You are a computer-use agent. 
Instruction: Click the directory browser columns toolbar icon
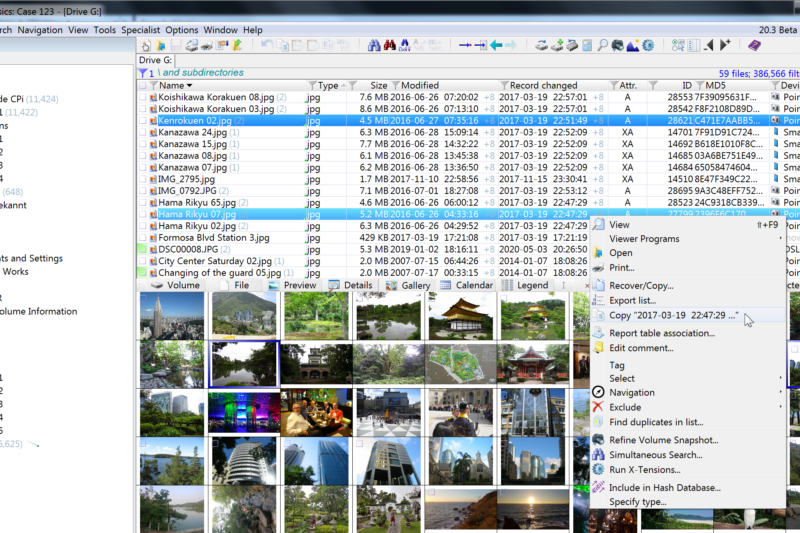coord(693,45)
